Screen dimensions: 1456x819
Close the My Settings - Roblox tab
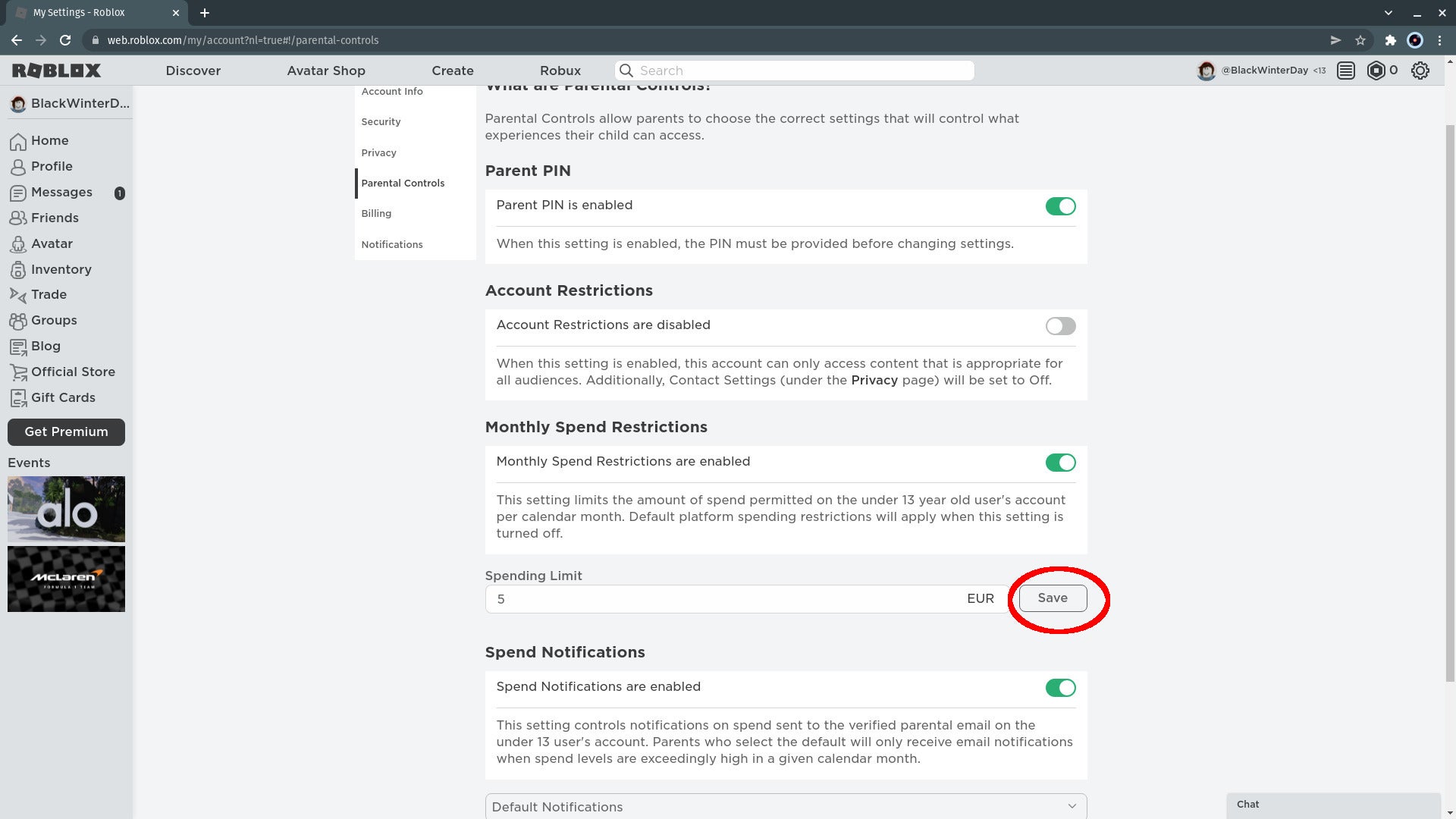tap(176, 13)
